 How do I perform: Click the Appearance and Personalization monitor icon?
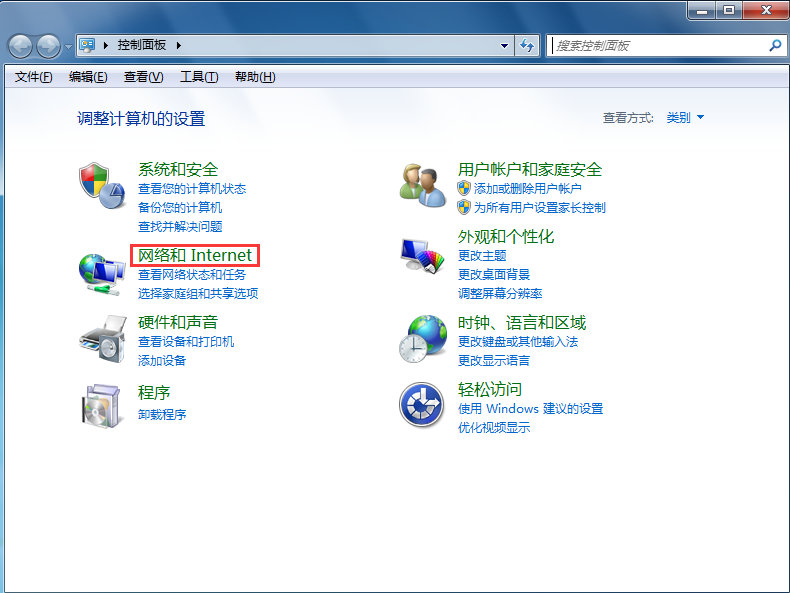pyautogui.click(x=421, y=257)
